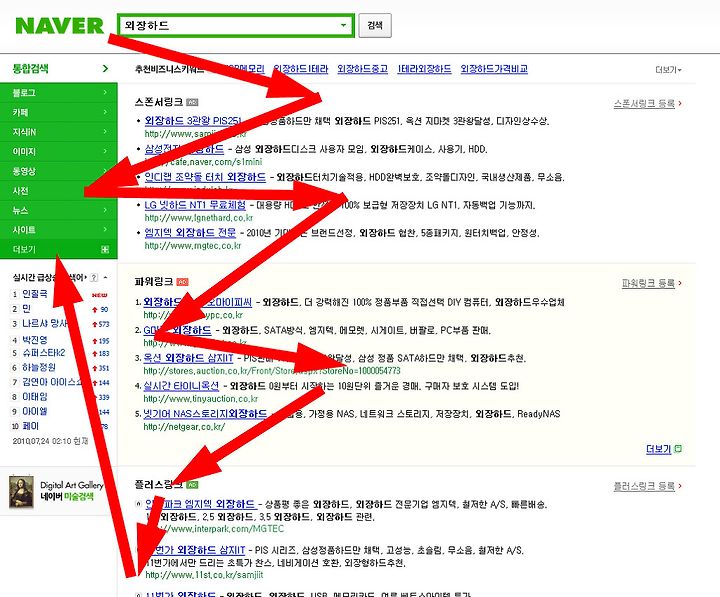Screen dimensions: 720x597
Task: Open sponsor link 외장하드 3관왕 PIS251
Action: click(x=193, y=121)
